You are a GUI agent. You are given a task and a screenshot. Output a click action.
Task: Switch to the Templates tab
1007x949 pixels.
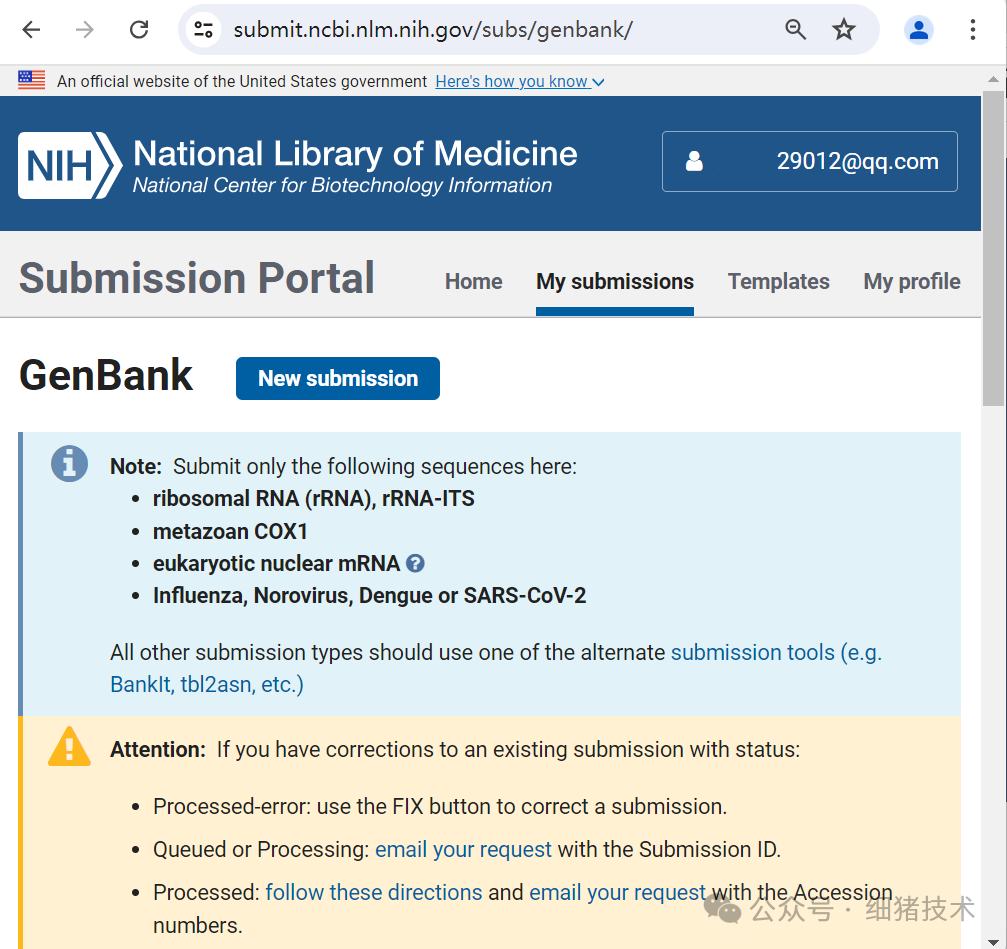(778, 282)
